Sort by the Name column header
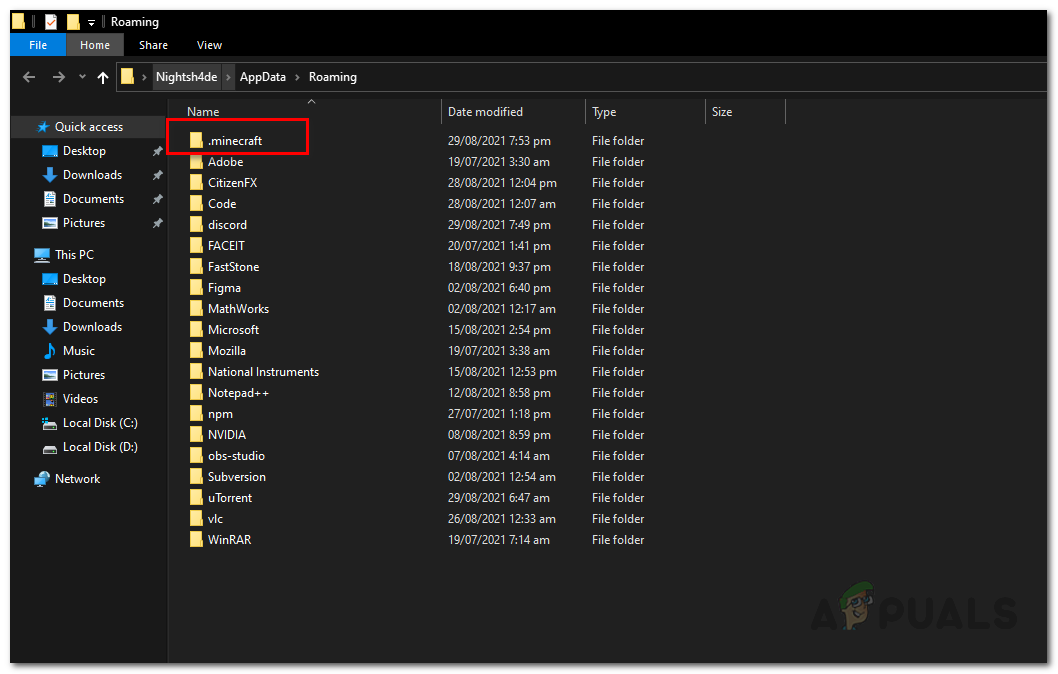Viewport: 1058px width, 674px height. click(x=202, y=112)
